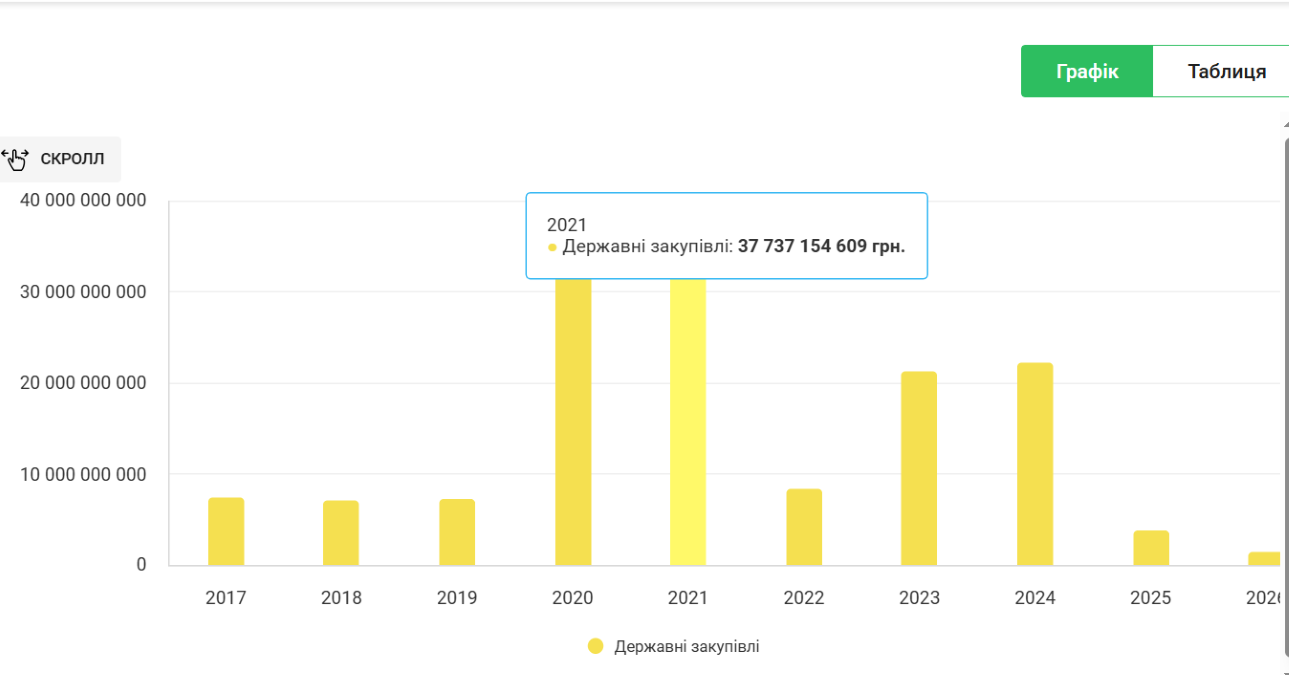This screenshot has height=675, width=1289.
Task: Click the yellow legend circle marker
Action: pyautogui.click(x=596, y=646)
